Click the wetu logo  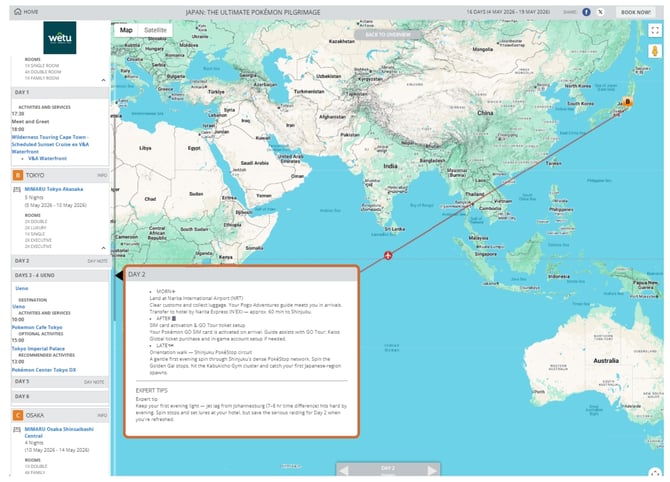(60, 38)
